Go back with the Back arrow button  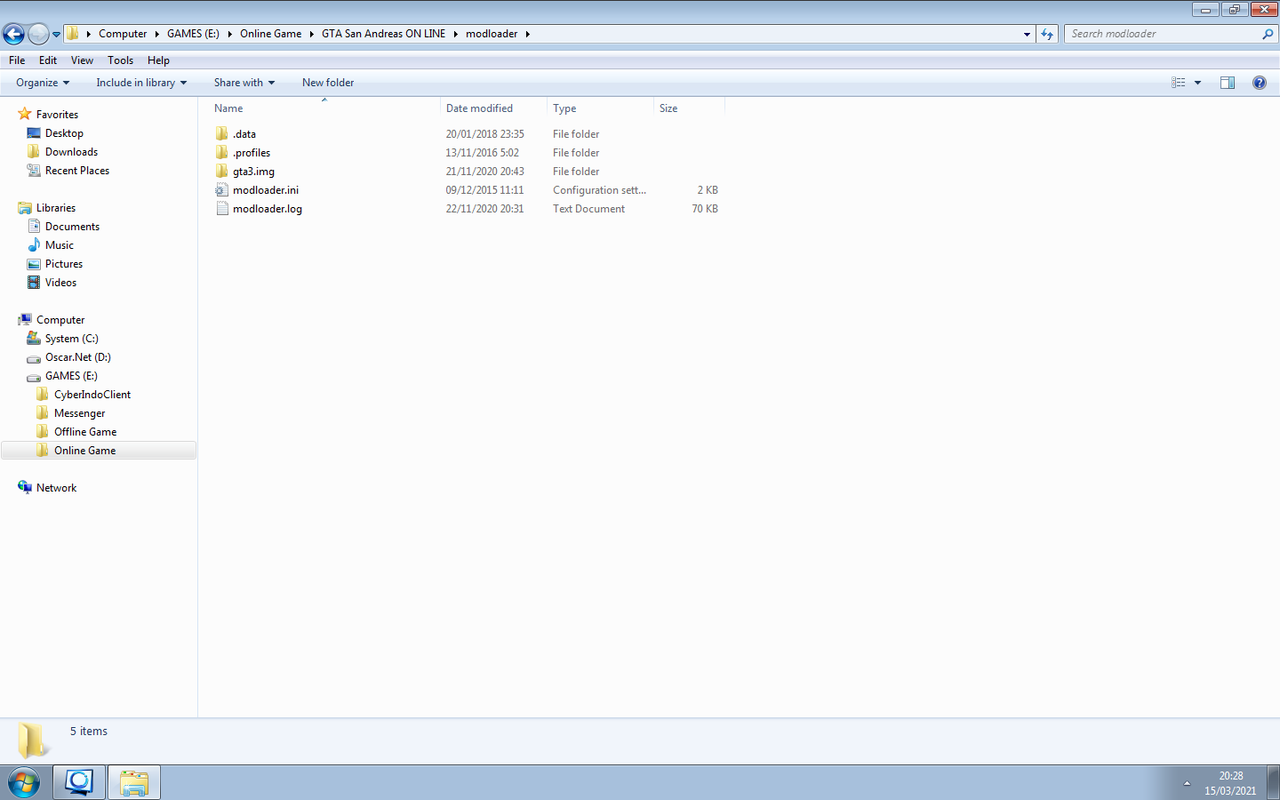point(14,34)
